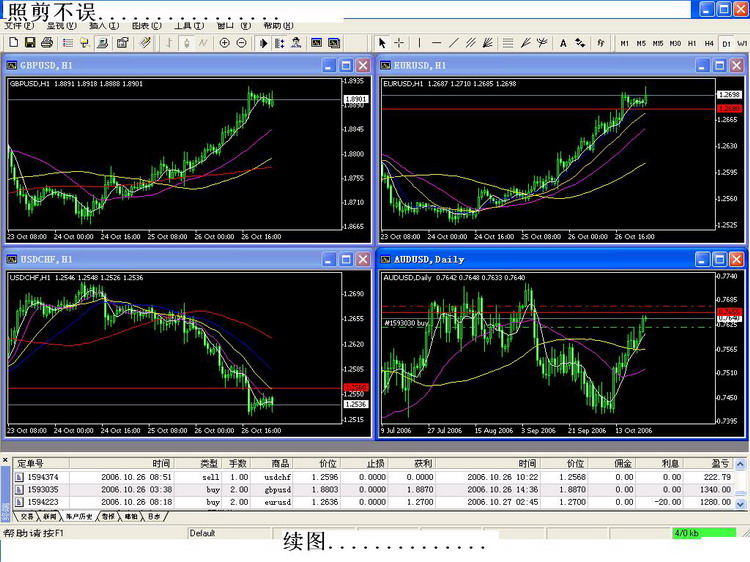This screenshot has width=750, height=562.
Task: Open the 帮助(H) Help menu
Action: (278, 25)
